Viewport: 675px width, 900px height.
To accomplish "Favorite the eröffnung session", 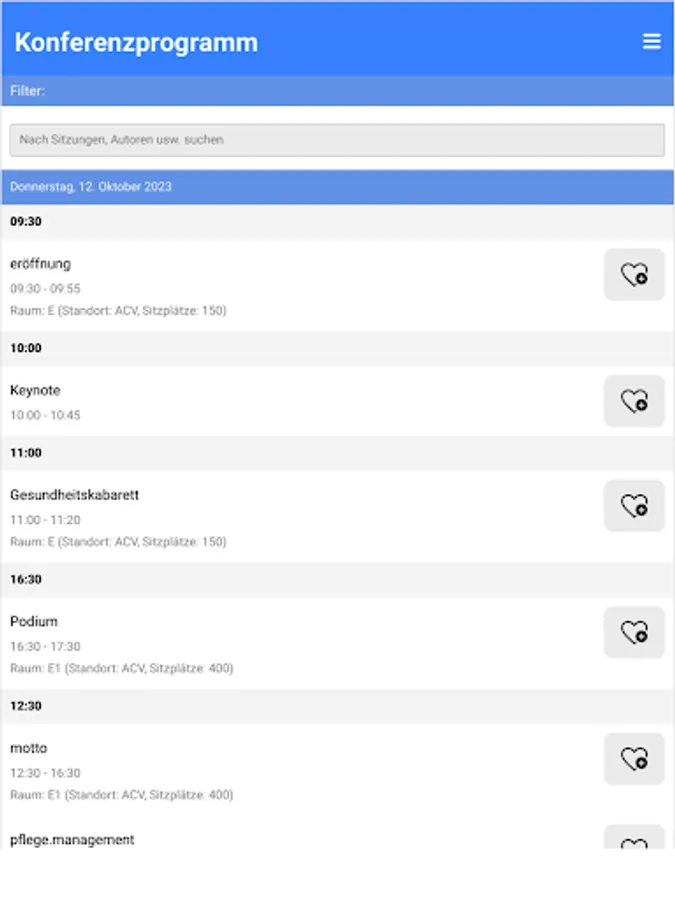I will 634,275.
